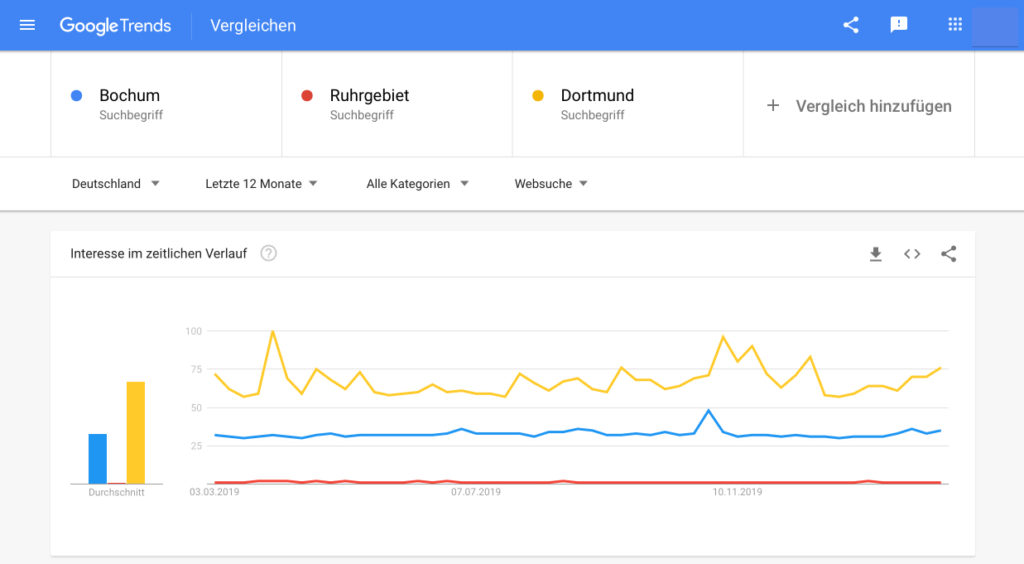Click the blue Bochum peak on chart

(x=709, y=411)
